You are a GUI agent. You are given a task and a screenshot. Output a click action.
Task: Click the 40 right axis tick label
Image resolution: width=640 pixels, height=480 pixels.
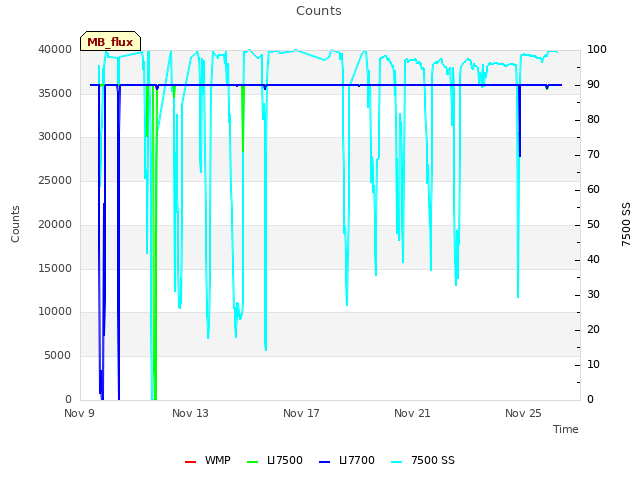(x=593, y=260)
